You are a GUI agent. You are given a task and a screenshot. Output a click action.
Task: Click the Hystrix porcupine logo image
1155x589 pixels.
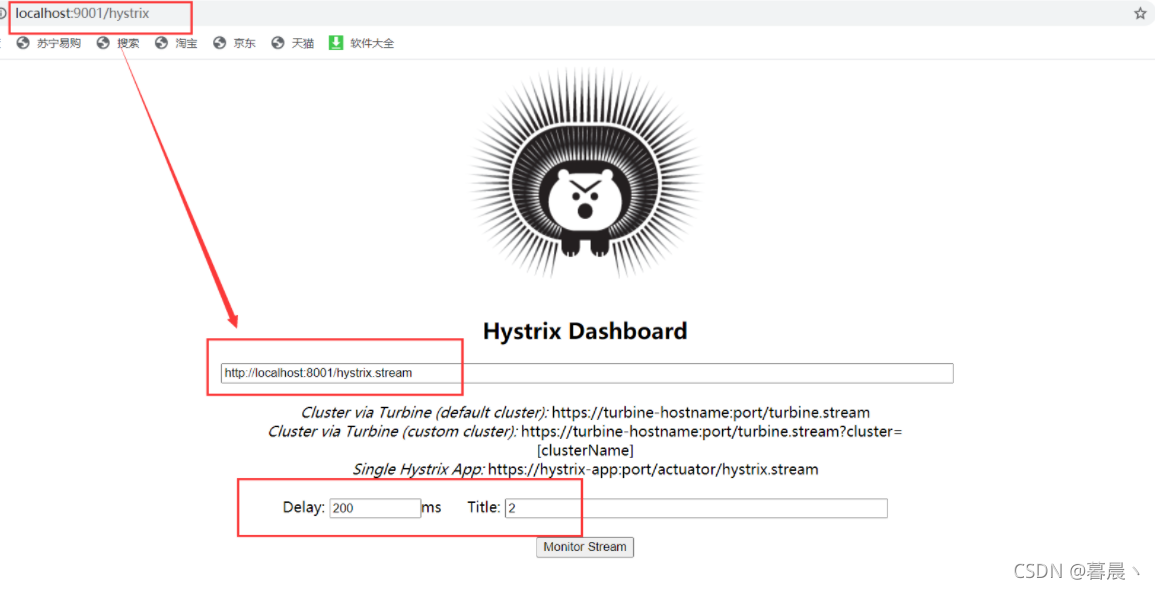[x=586, y=174]
